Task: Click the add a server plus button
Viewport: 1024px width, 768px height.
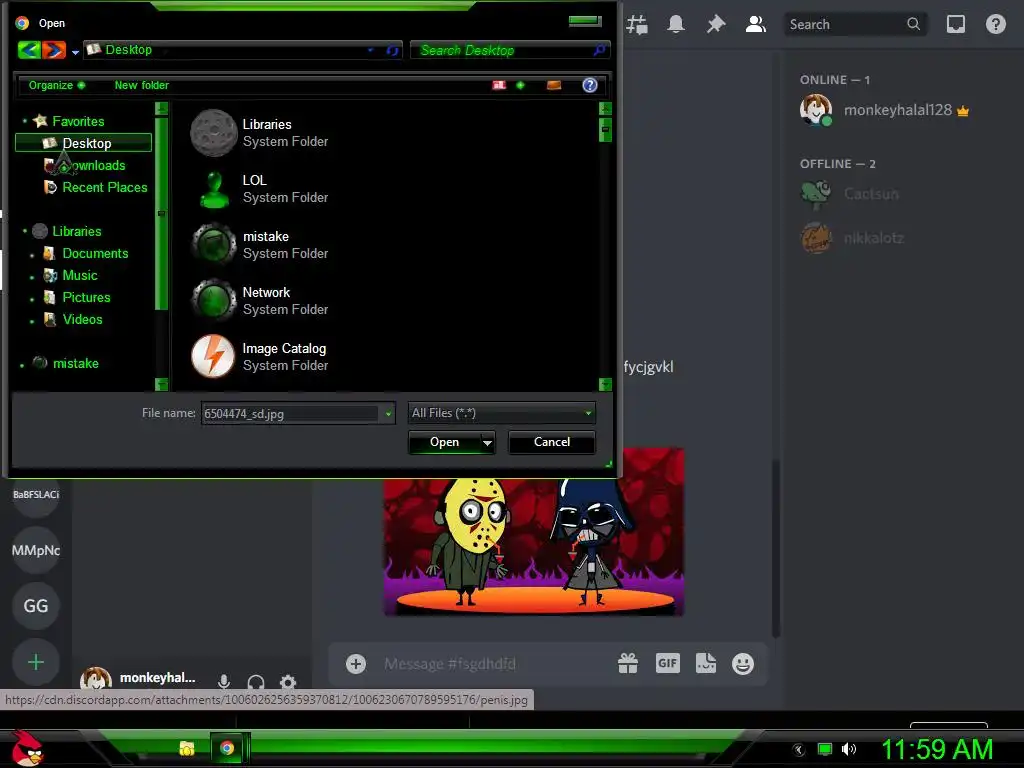Action: coord(36,662)
